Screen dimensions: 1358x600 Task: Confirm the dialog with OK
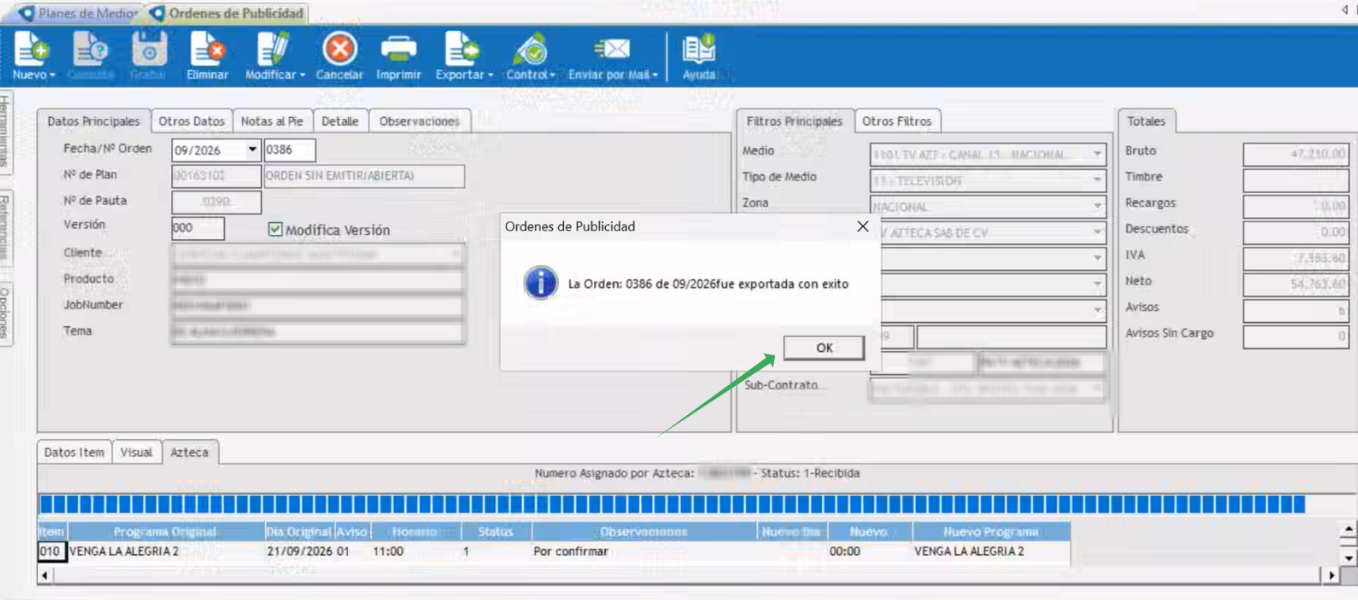click(x=824, y=348)
